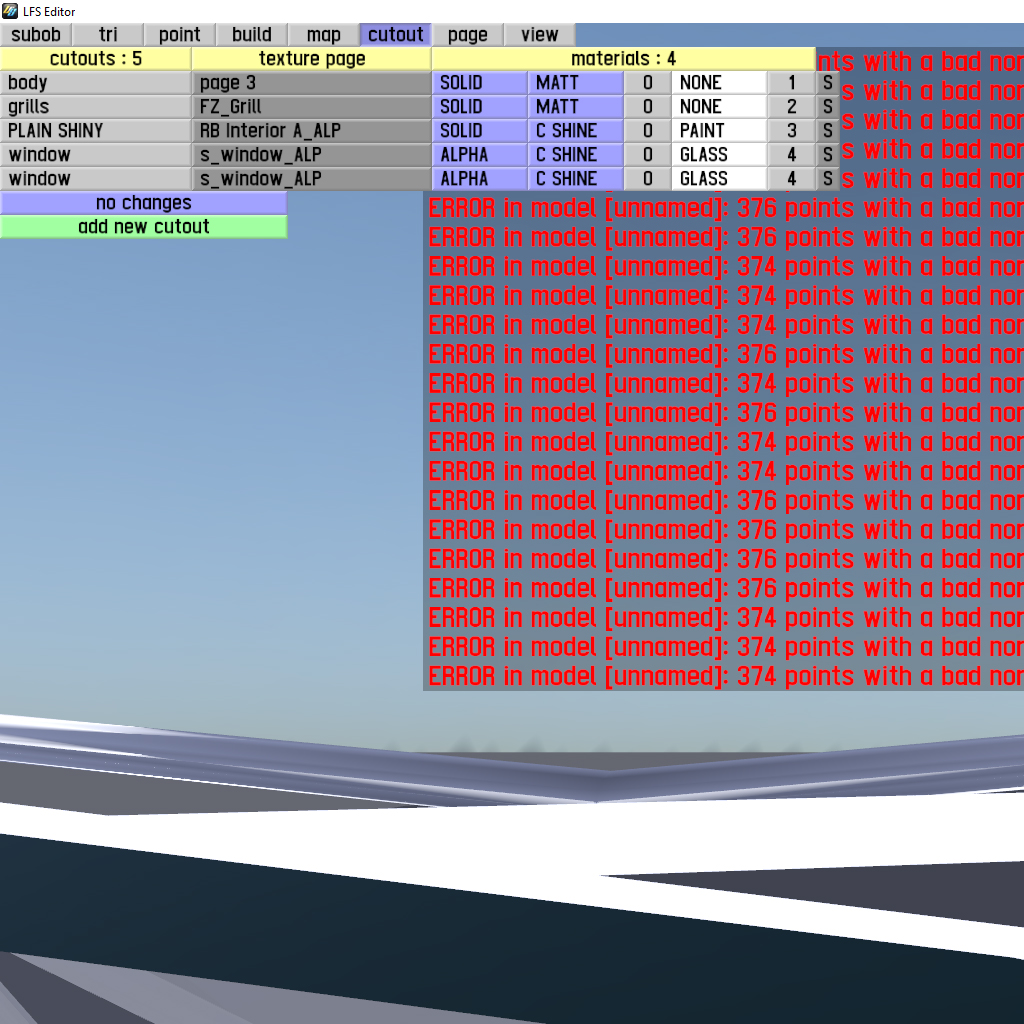Open the build tab
Image resolution: width=1024 pixels, height=1024 pixels.
(x=251, y=35)
